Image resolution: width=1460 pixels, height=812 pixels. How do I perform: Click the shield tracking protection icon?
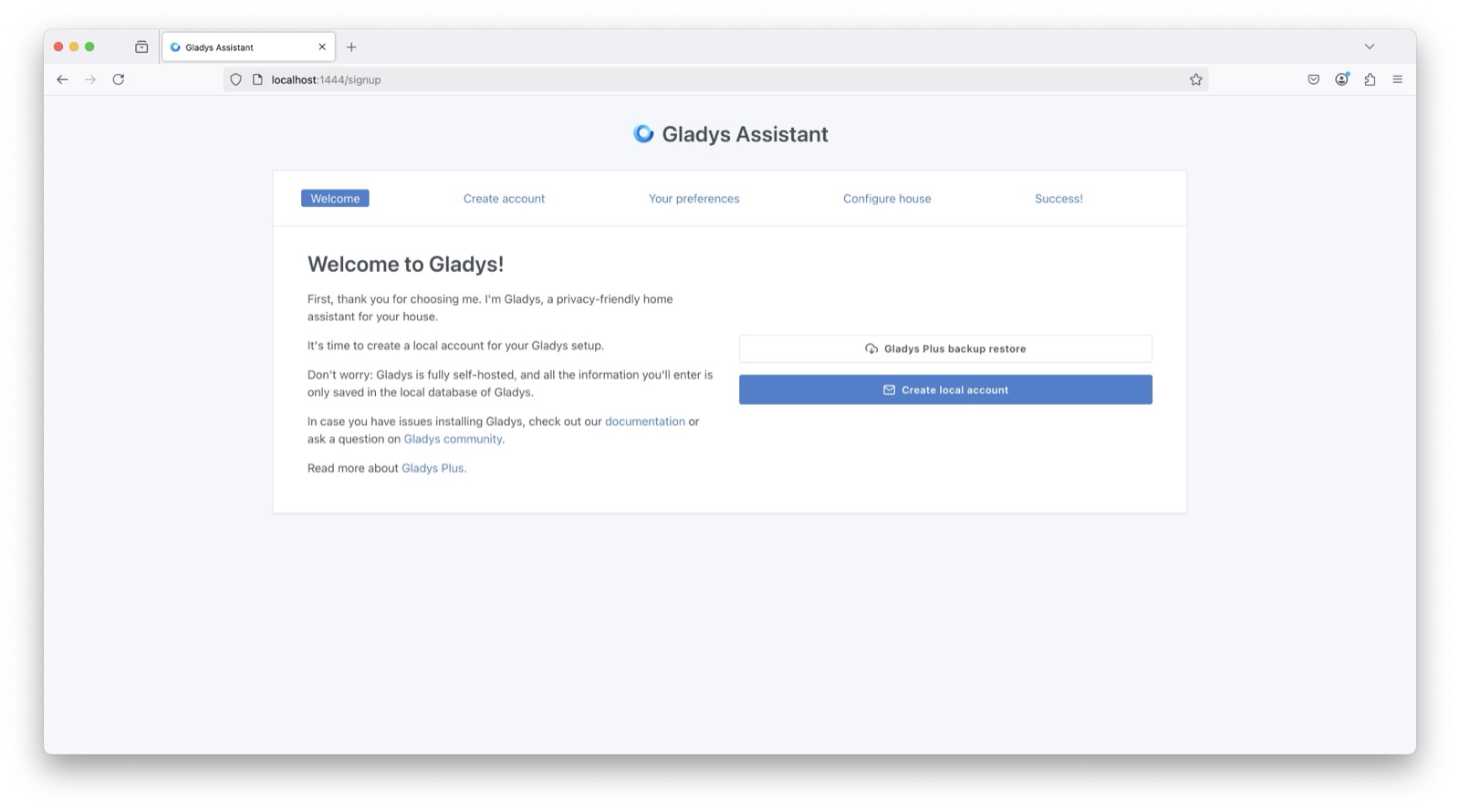click(x=235, y=79)
